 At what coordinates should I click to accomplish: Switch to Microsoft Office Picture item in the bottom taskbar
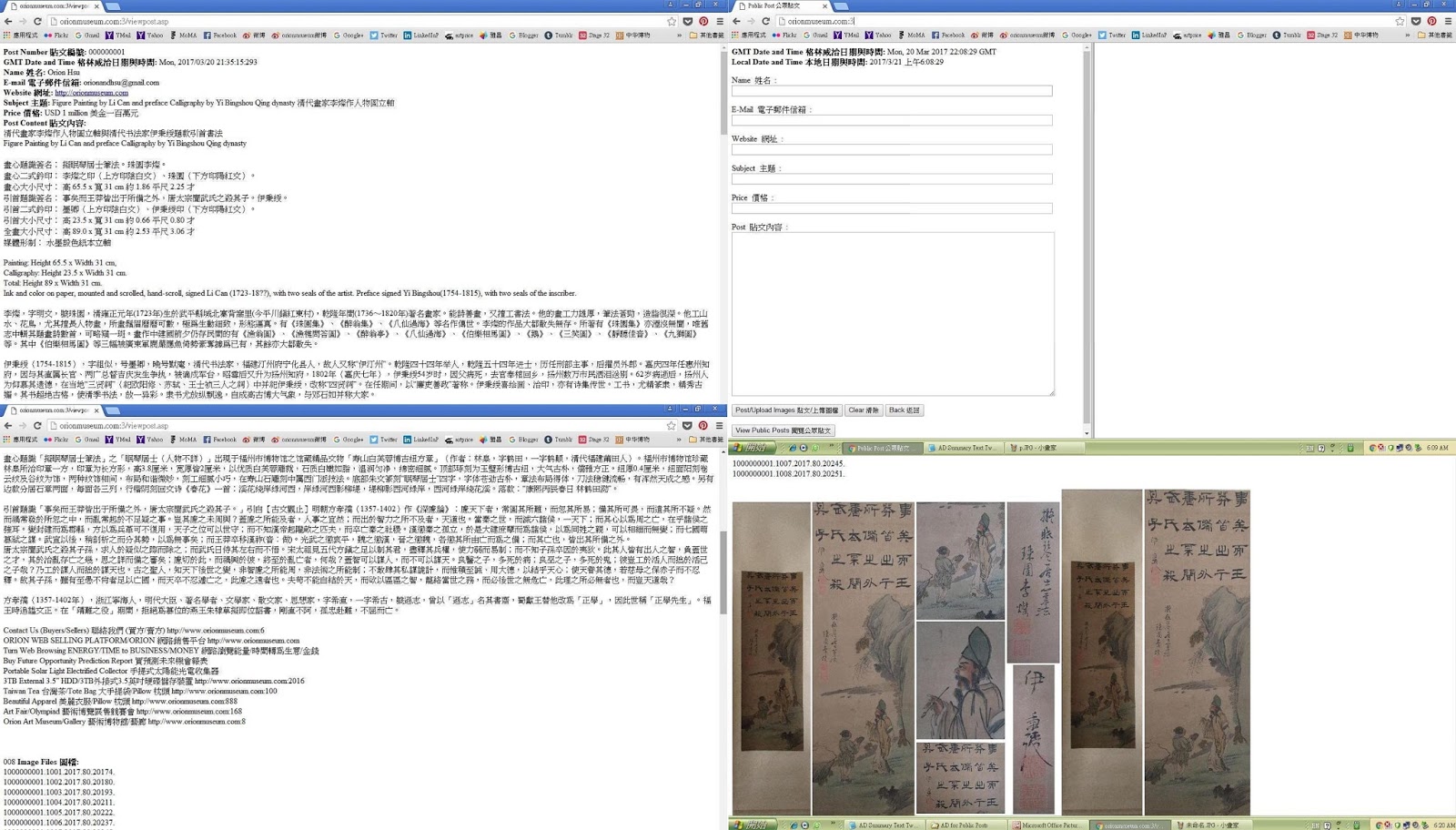(x=1050, y=825)
